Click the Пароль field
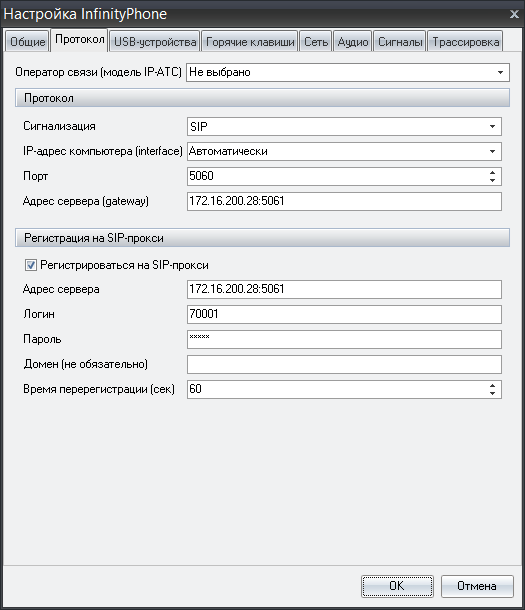This screenshot has height=610, width=525. click(344, 339)
